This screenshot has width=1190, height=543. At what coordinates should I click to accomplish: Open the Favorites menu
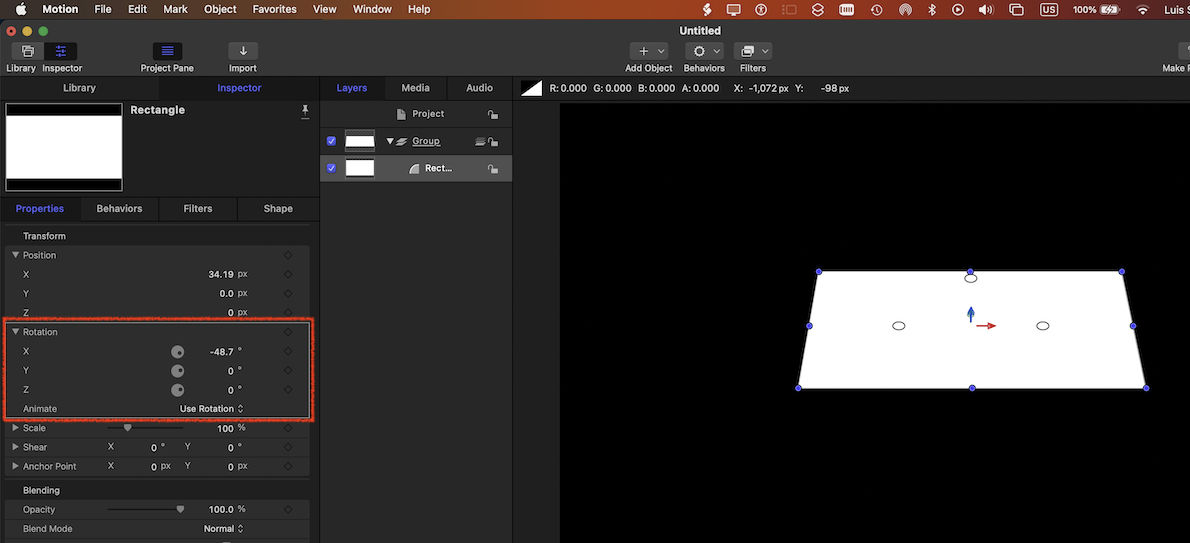[275, 10]
